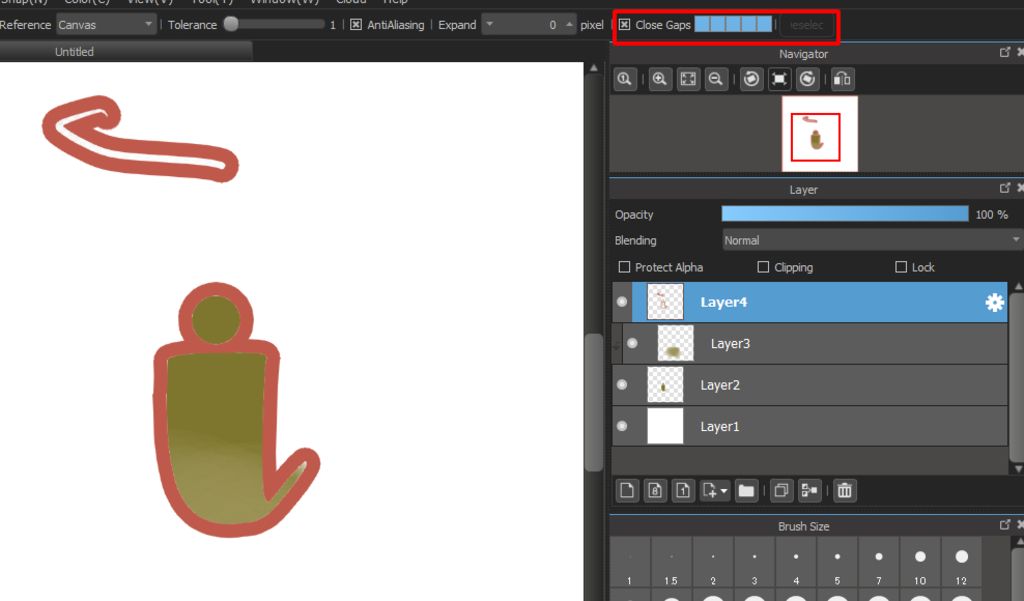The height and width of the screenshot is (601, 1024).
Task: Tick the layer Lock checkbox
Action: 901,267
